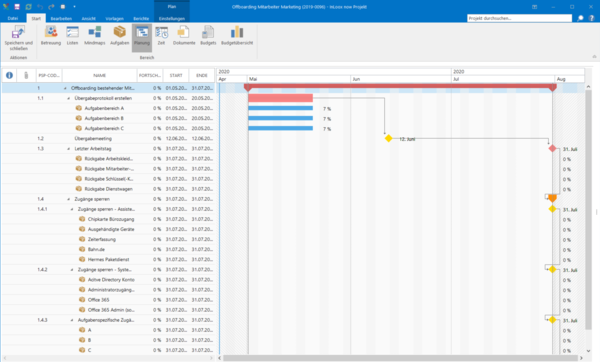The width and height of the screenshot is (600, 362).
Task: Collapse Zugänge sperren - Assiste... group
Action: tap(72, 209)
